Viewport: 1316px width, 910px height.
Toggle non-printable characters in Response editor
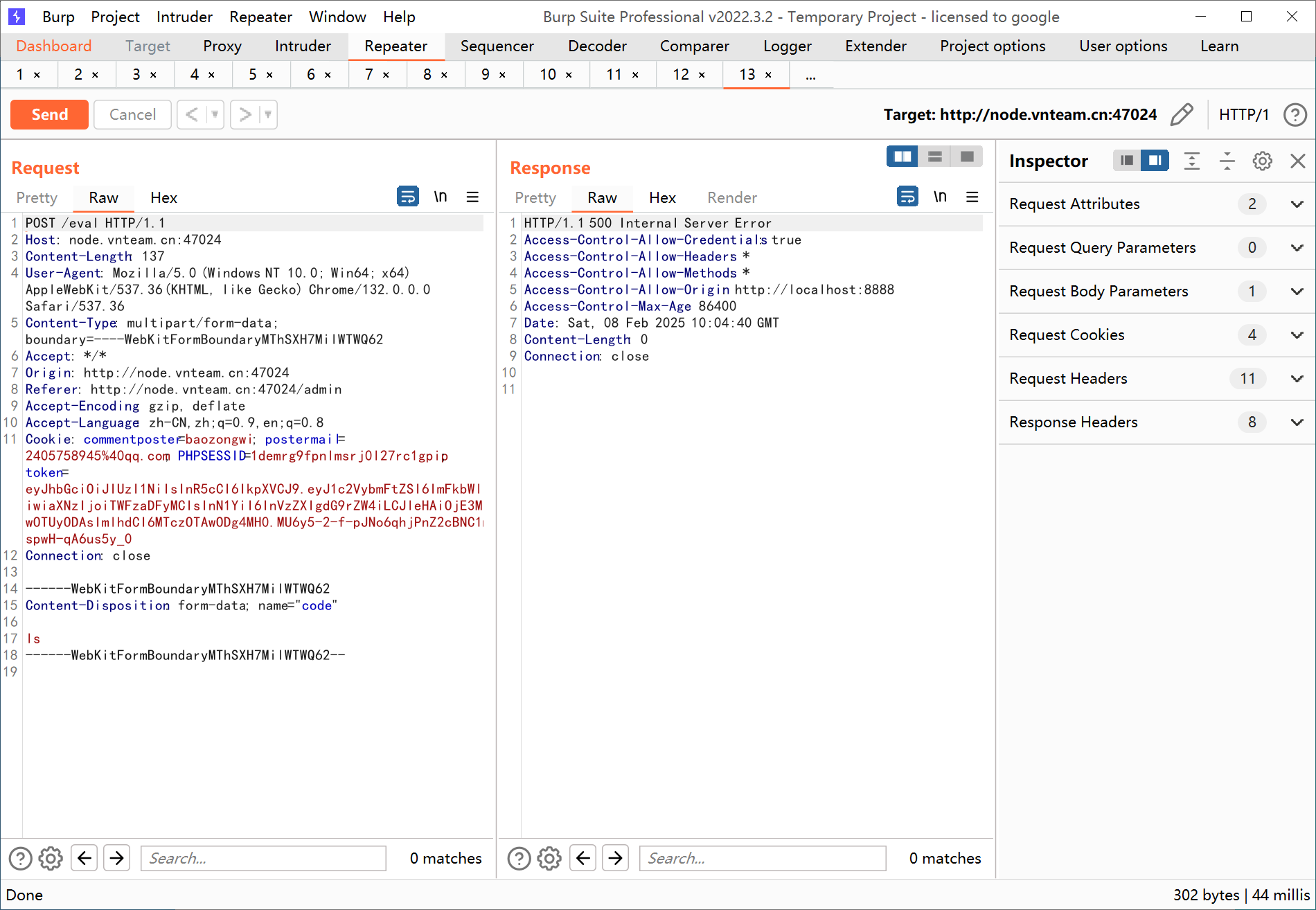click(939, 197)
